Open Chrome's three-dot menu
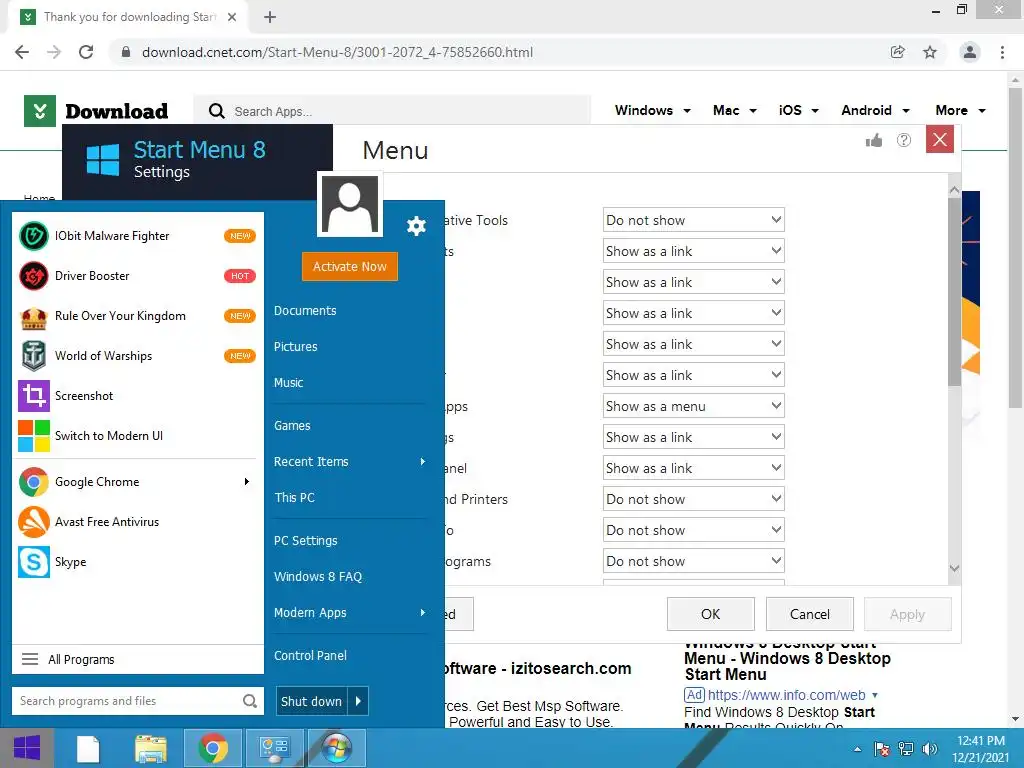The width and height of the screenshot is (1024, 768). pyautogui.click(x=1002, y=52)
